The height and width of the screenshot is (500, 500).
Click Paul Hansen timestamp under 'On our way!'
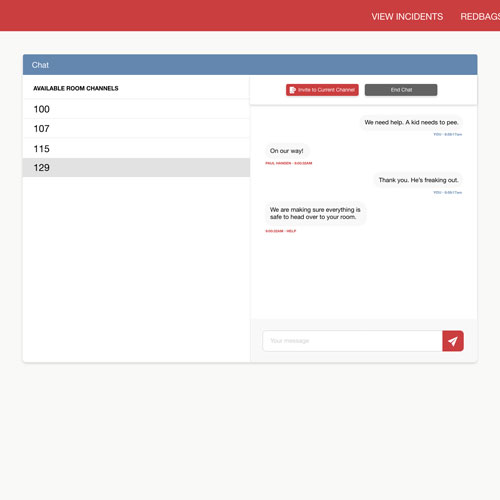click(289, 163)
